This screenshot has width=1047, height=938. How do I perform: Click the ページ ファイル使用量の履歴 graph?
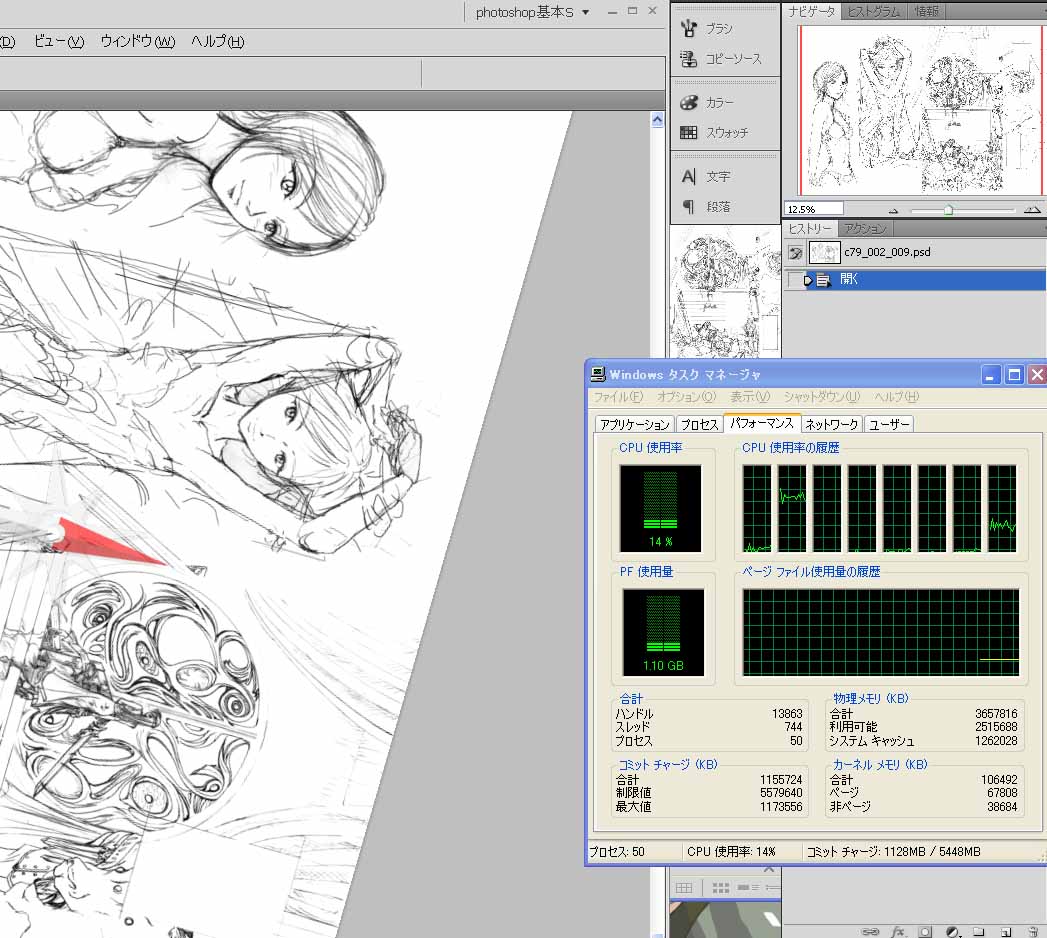pyautogui.click(x=881, y=632)
